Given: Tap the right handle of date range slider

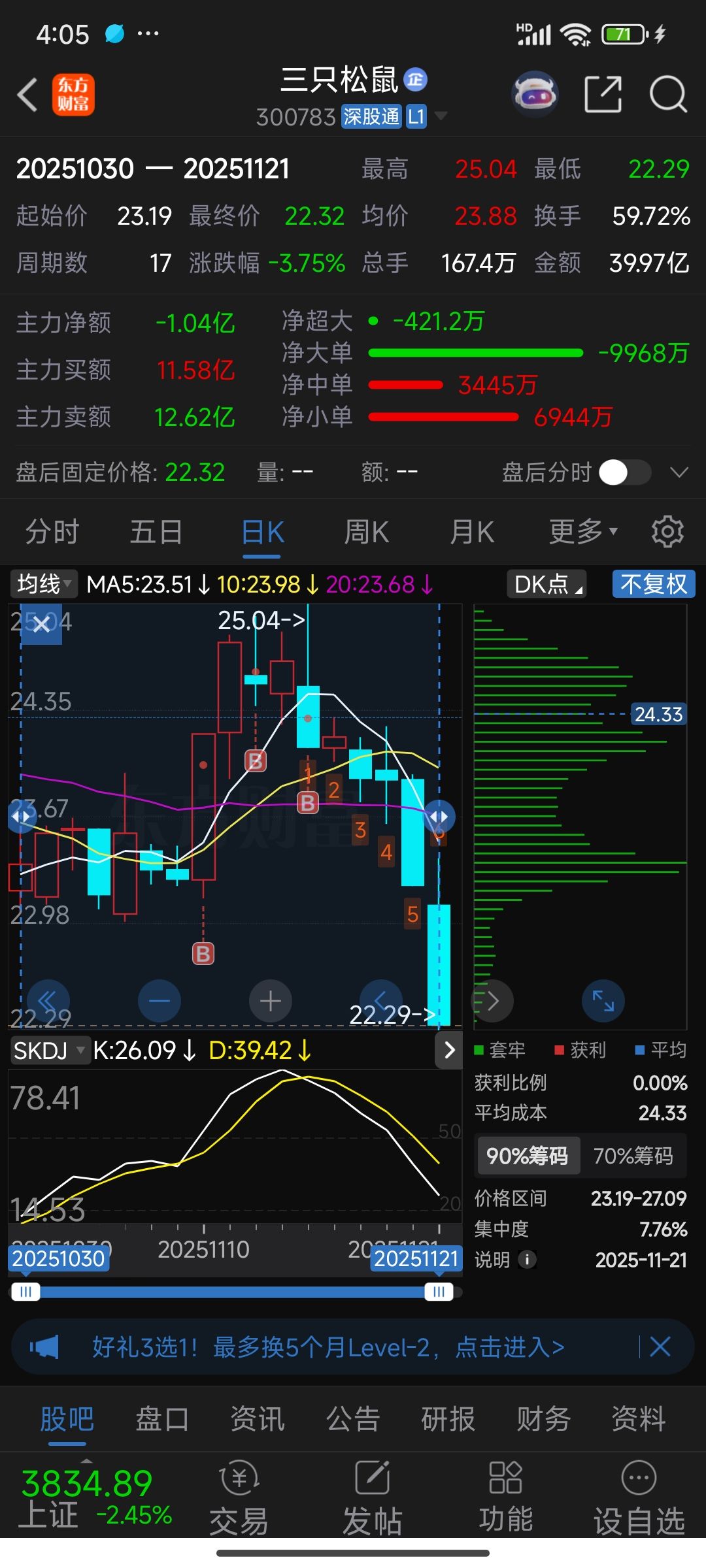Looking at the screenshot, I should click(439, 1292).
